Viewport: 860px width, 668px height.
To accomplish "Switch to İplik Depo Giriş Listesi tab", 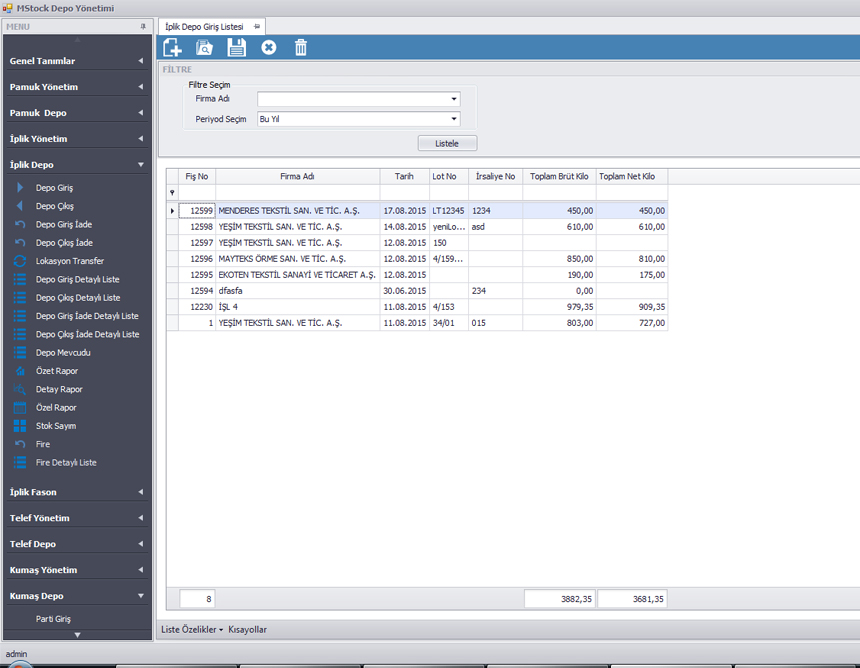I will coord(204,26).
